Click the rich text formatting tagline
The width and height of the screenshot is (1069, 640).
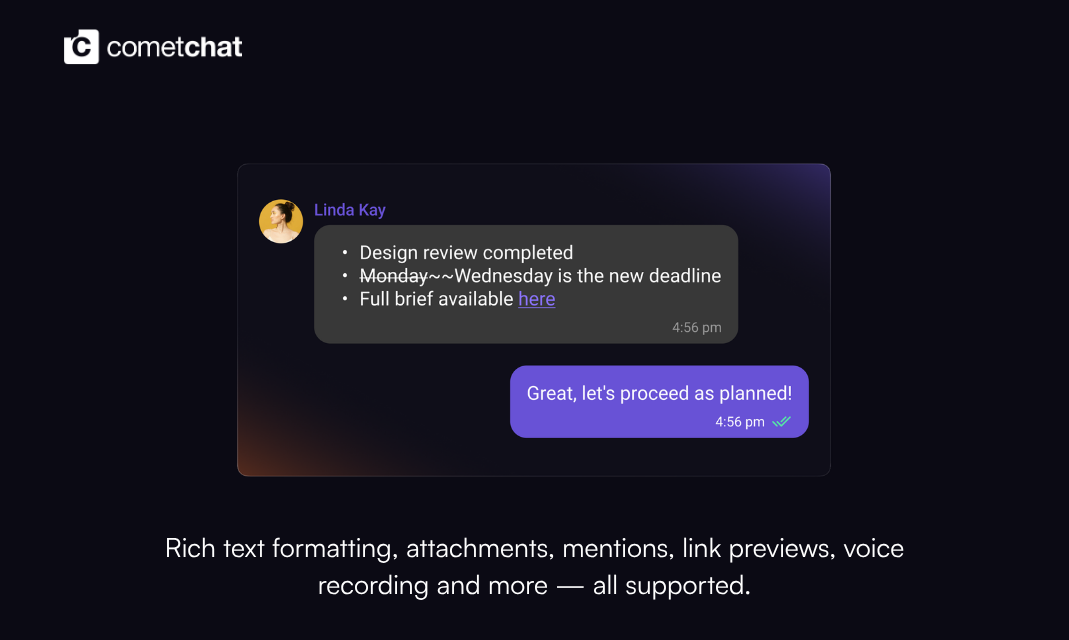point(534,566)
